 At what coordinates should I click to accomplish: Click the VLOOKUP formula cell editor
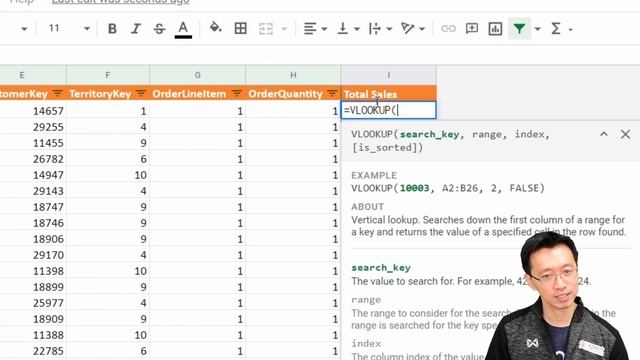389,110
